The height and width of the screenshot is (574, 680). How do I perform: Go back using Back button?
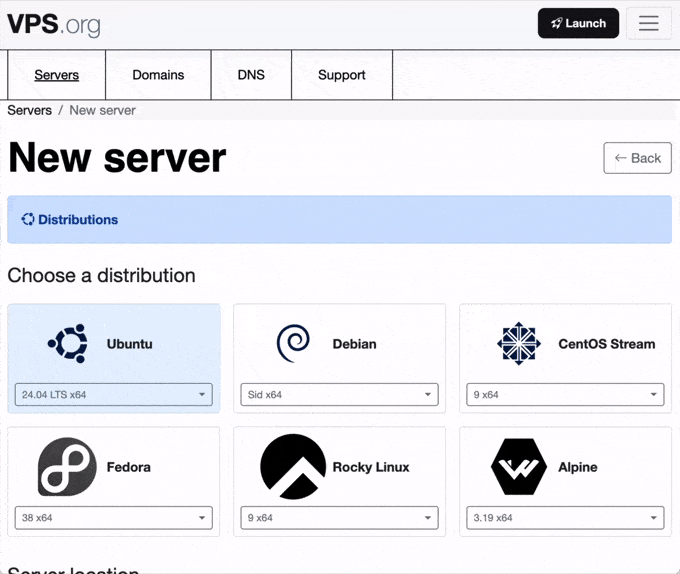637,158
